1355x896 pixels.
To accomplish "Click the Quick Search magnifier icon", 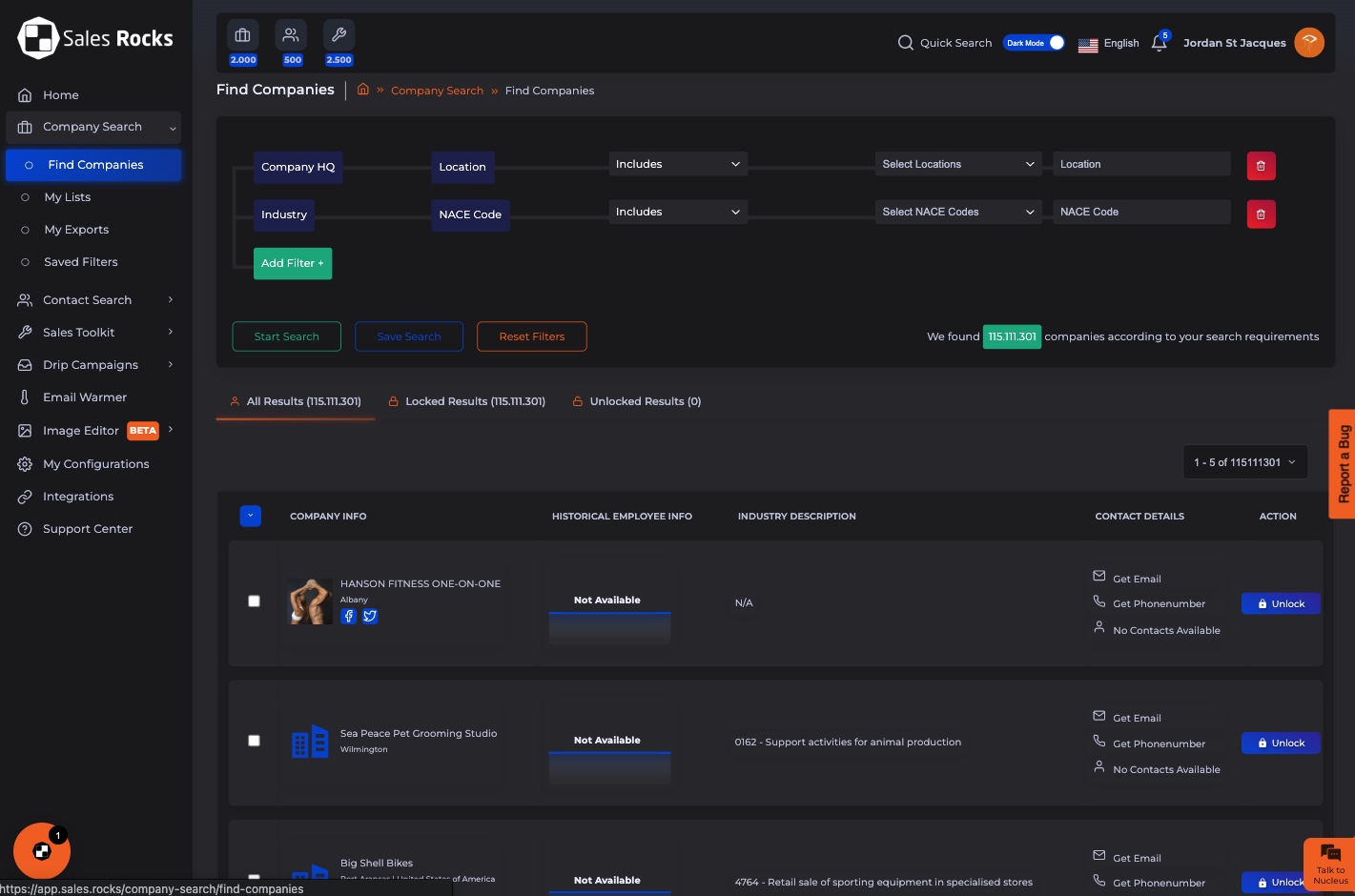I will click(905, 43).
